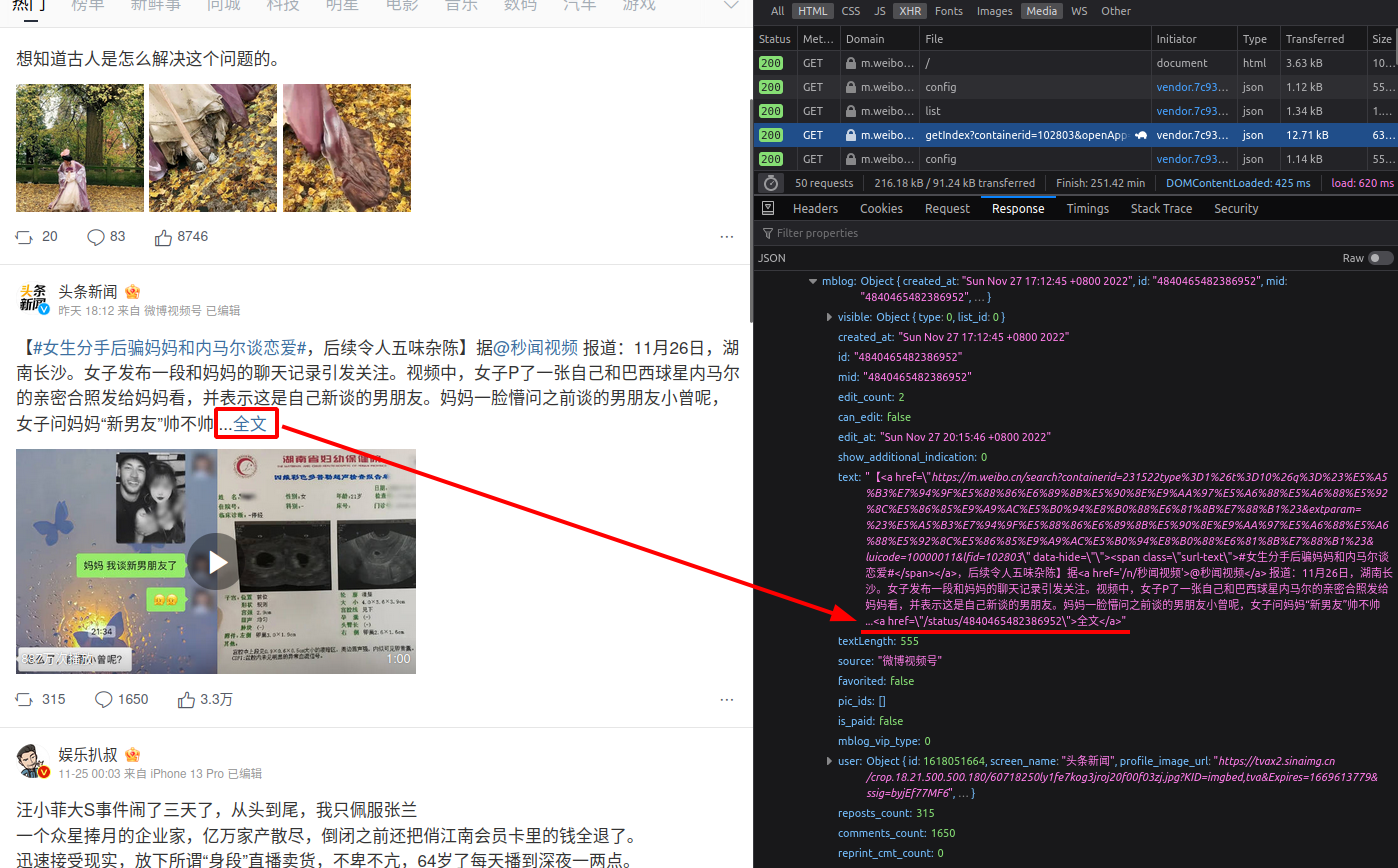Toggle the HTML request filter

pyautogui.click(x=812, y=11)
